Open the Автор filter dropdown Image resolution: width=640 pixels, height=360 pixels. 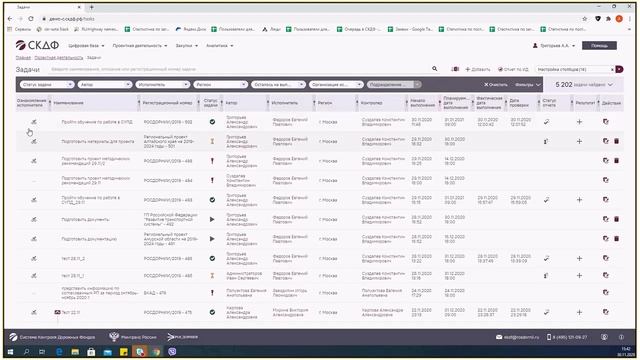tap(105, 84)
